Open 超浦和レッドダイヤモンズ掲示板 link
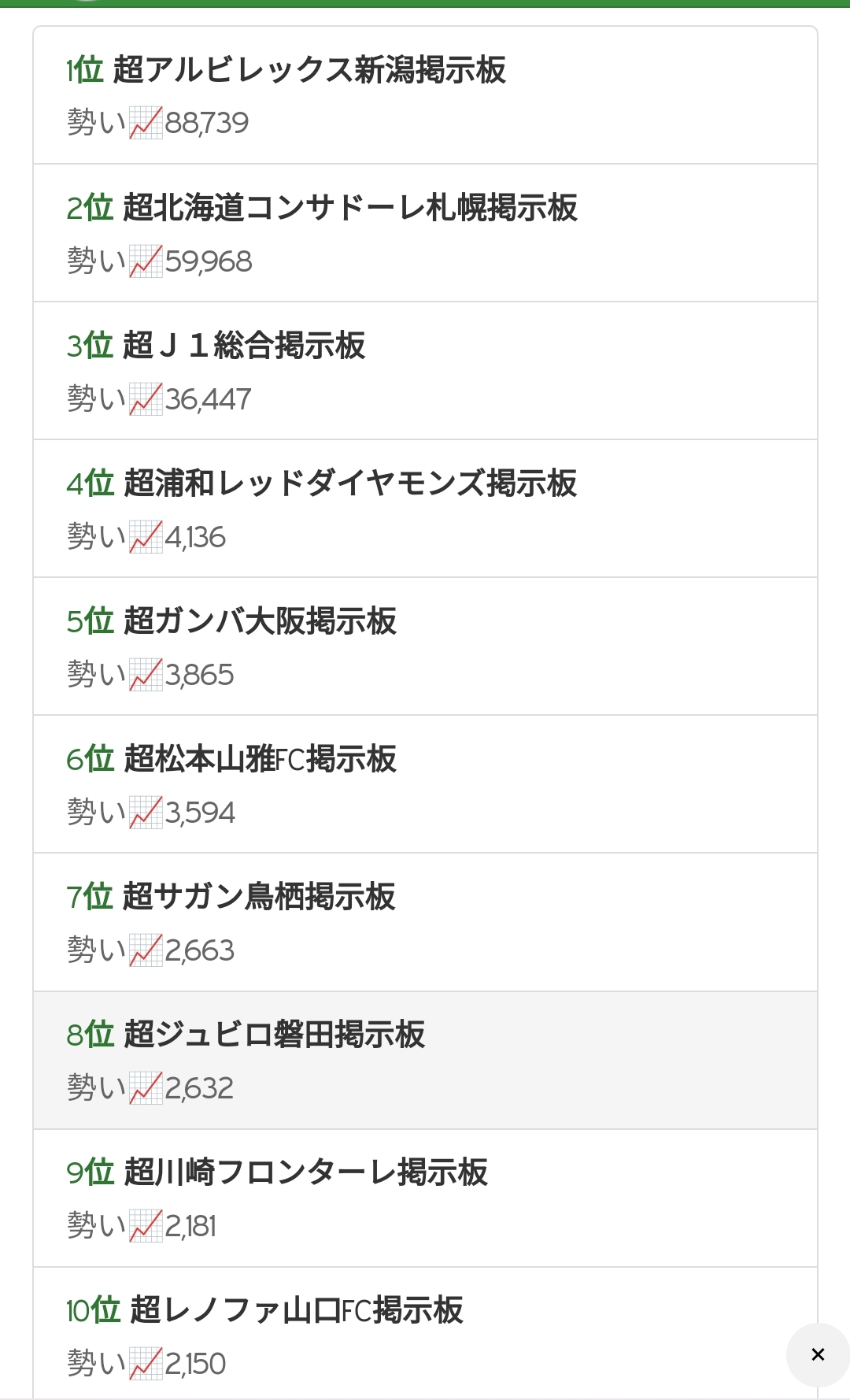 (x=350, y=483)
